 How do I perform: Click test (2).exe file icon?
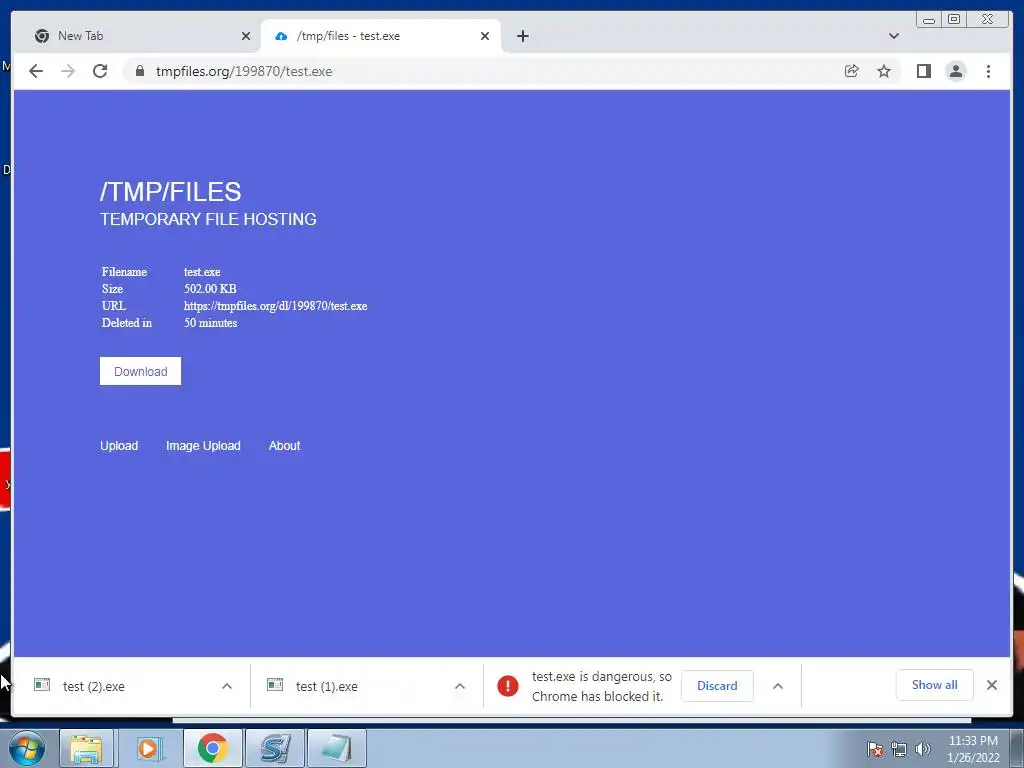(x=42, y=684)
